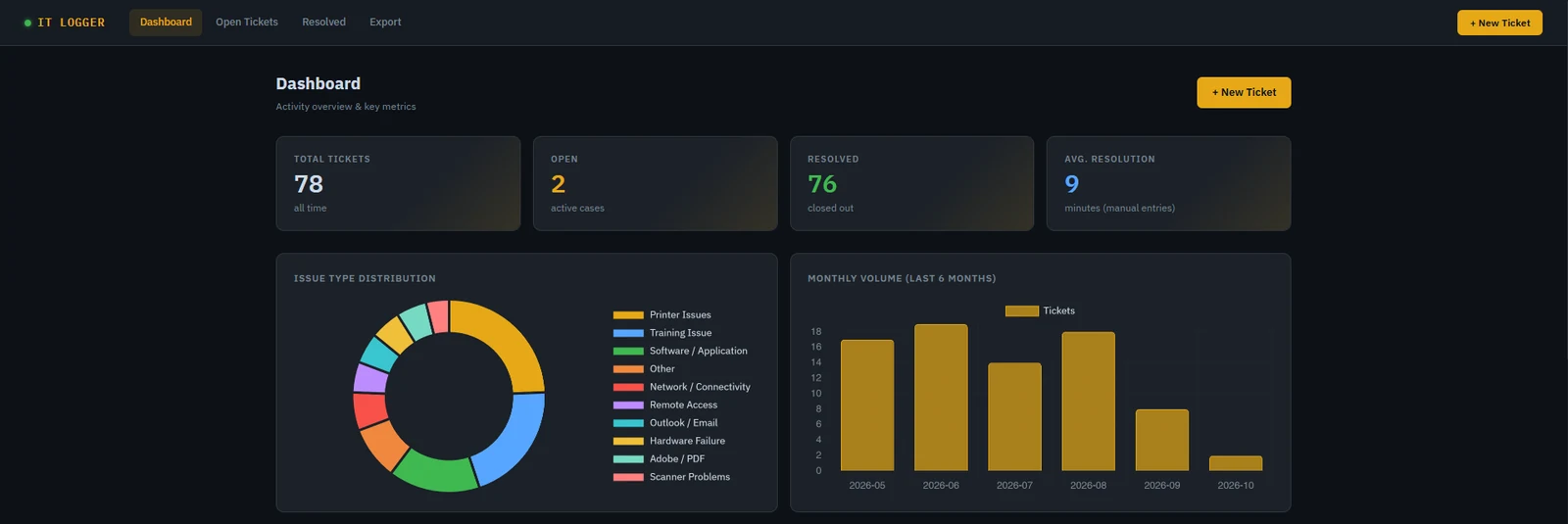Switch to the Open Tickets tab
Viewport: 1568px width, 524px height.
point(247,22)
